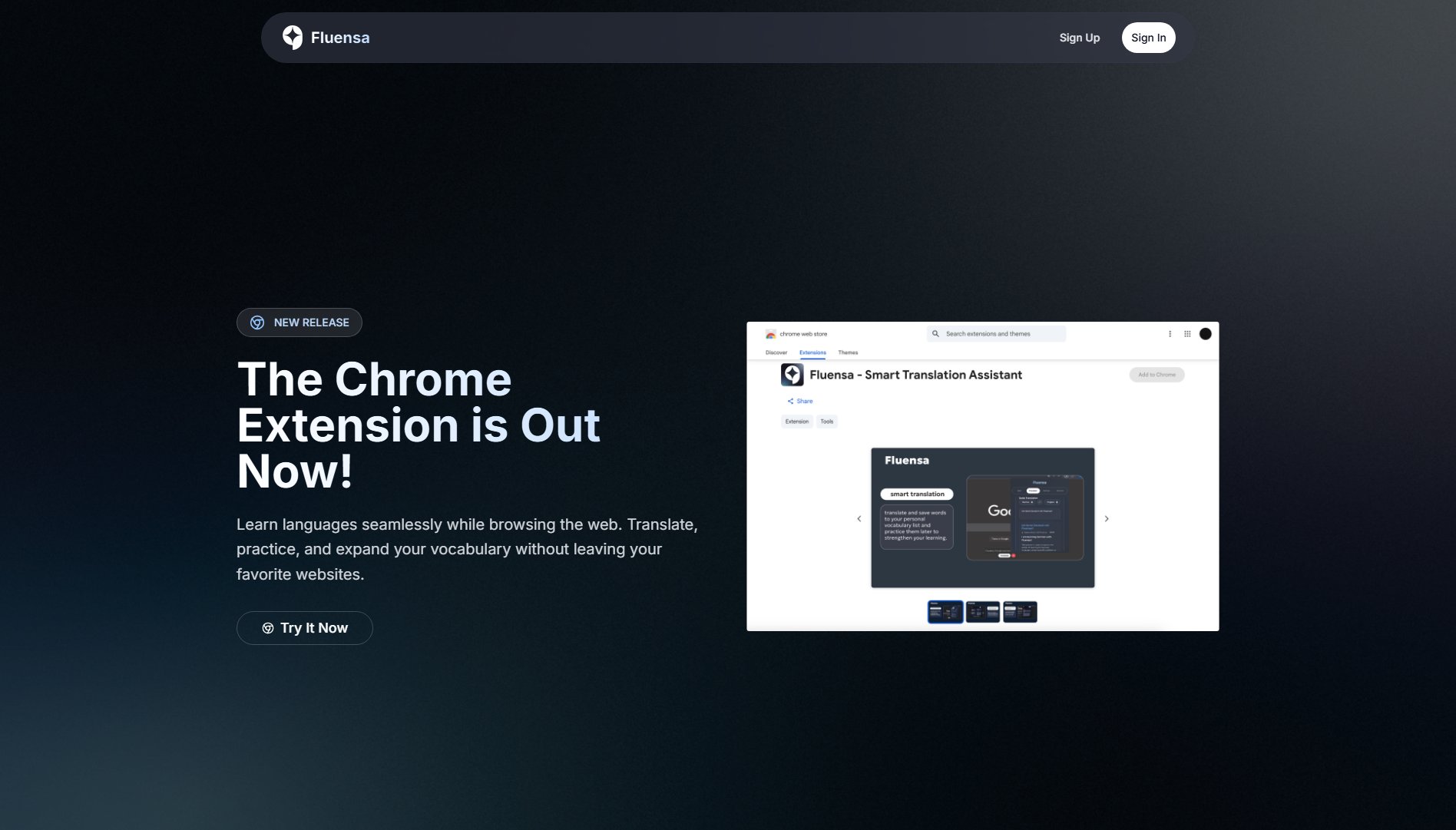Switch to the Discover tab
Image resolution: width=1456 pixels, height=830 pixels.
(x=776, y=352)
